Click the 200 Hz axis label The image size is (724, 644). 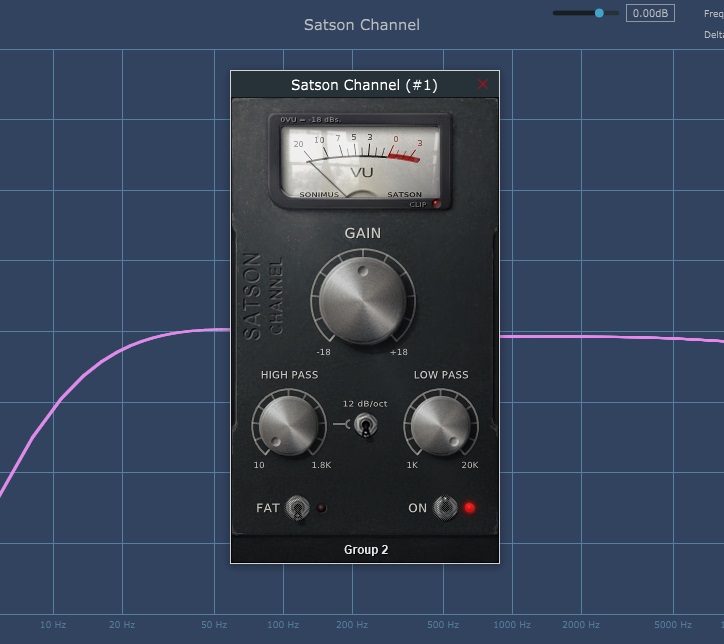click(352, 625)
